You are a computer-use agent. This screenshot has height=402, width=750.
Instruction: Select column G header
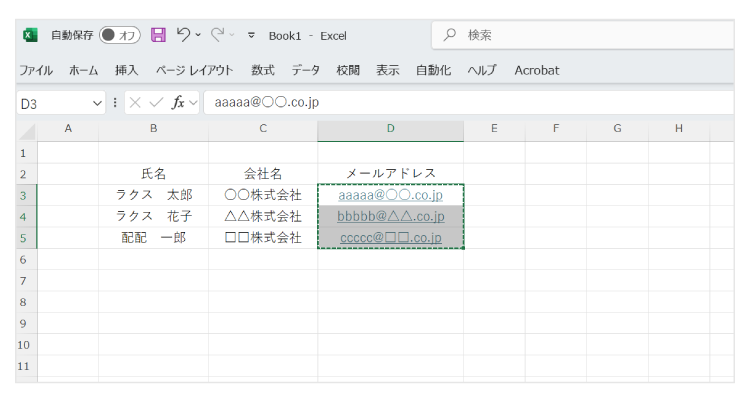pos(618,129)
